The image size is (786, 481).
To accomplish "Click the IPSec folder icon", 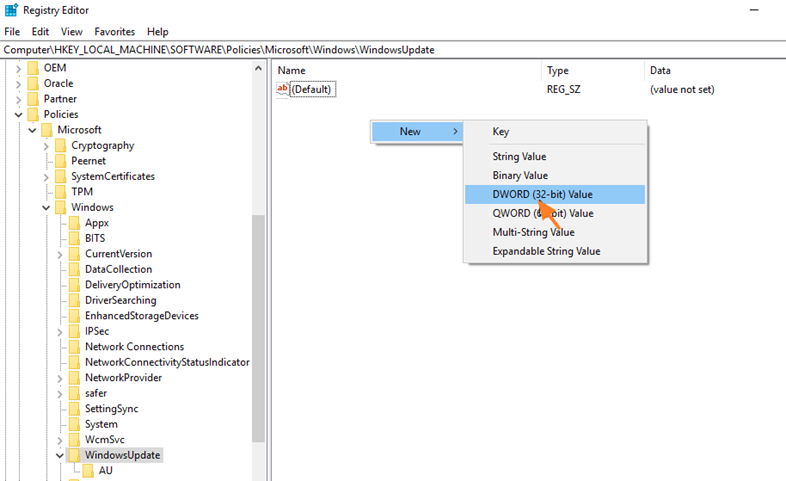I will (75, 332).
